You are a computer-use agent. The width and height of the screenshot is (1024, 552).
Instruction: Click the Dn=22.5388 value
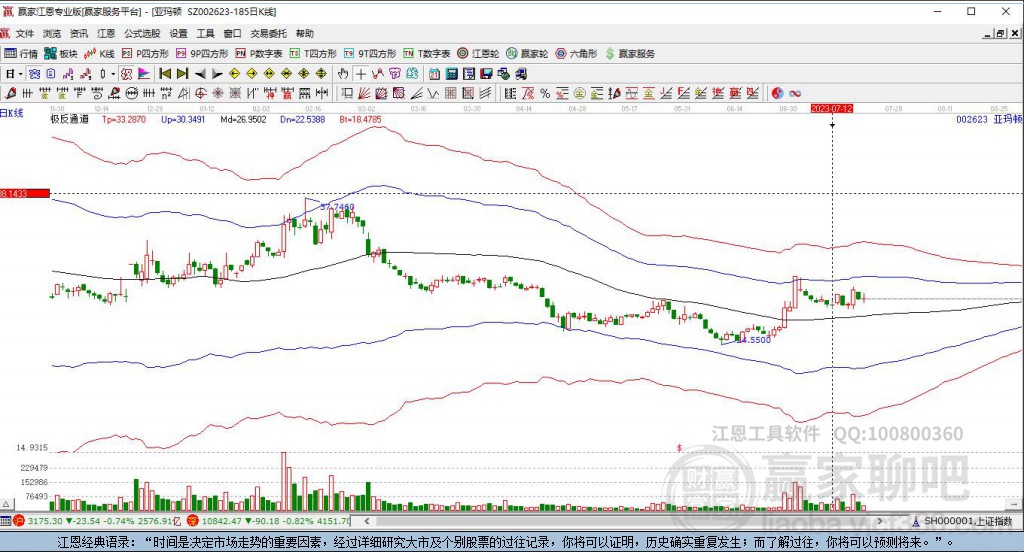(302, 120)
